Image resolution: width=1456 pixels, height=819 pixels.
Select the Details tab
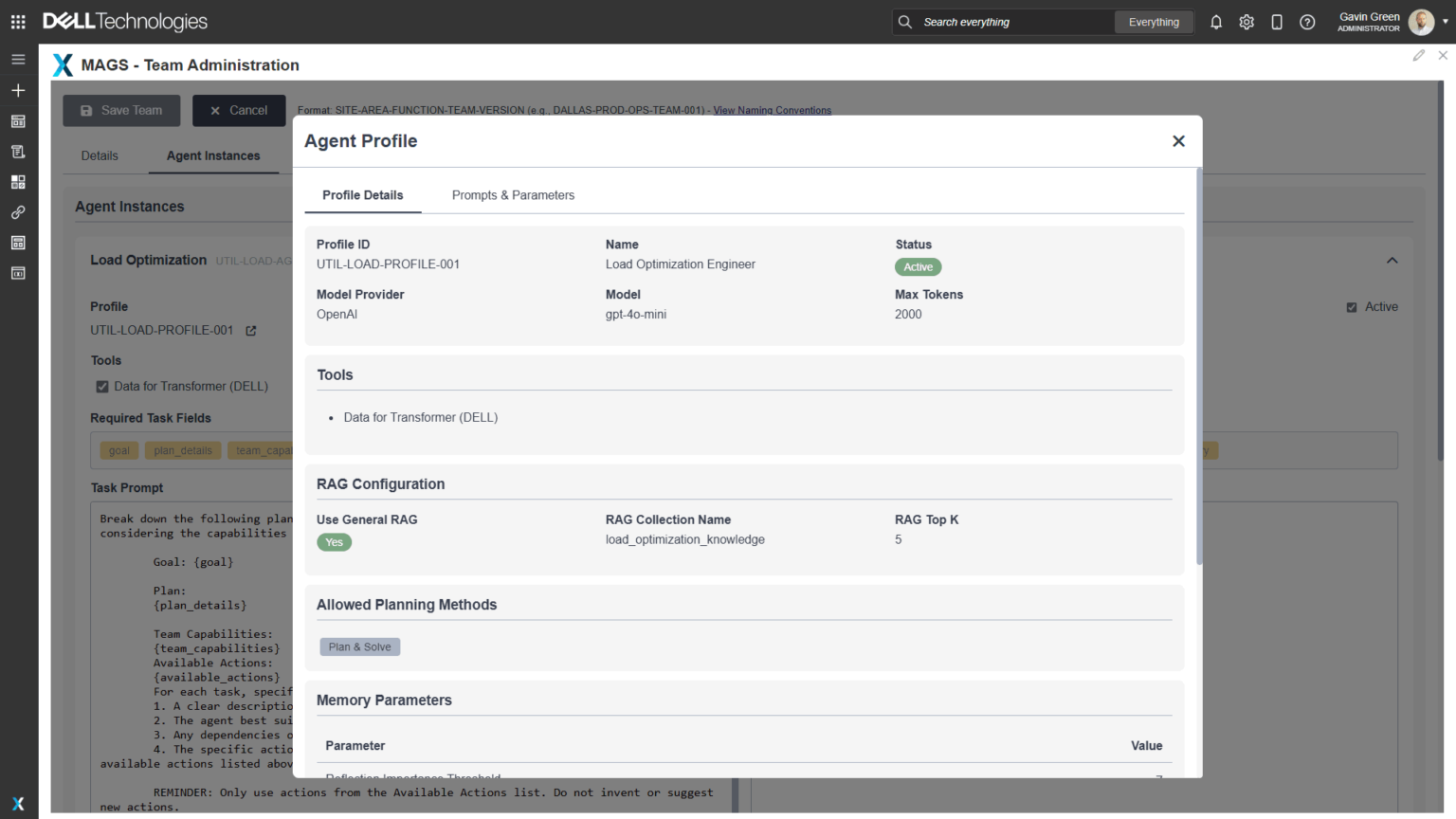point(100,155)
